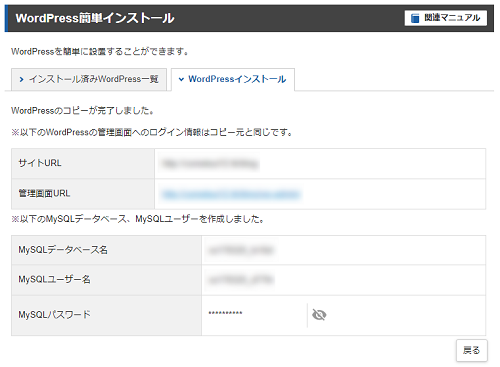The width and height of the screenshot is (500, 367).
Task: Click the MySQLデータベース名 value
Action: (241, 250)
